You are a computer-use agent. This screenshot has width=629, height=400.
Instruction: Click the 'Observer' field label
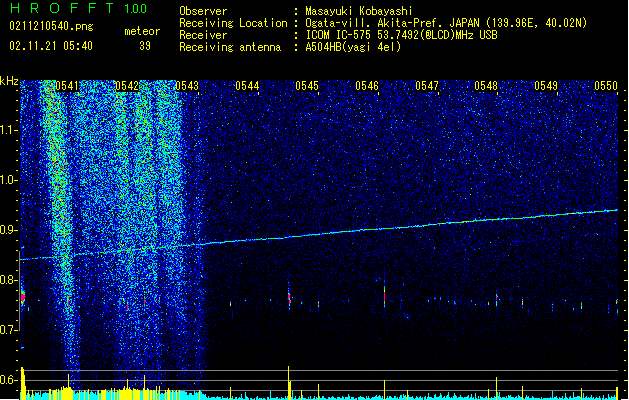coord(203,11)
